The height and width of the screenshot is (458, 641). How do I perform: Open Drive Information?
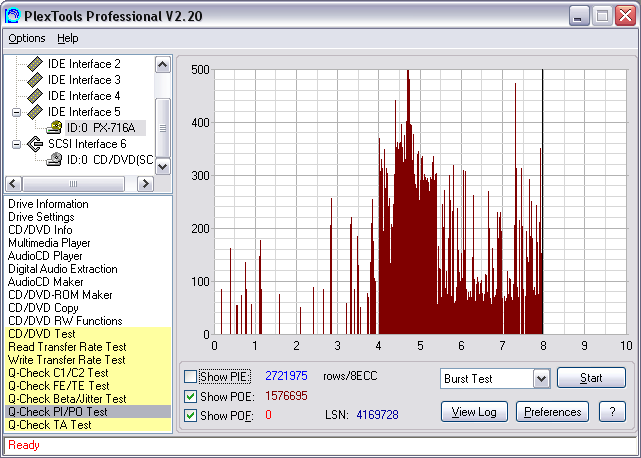click(48, 204)
